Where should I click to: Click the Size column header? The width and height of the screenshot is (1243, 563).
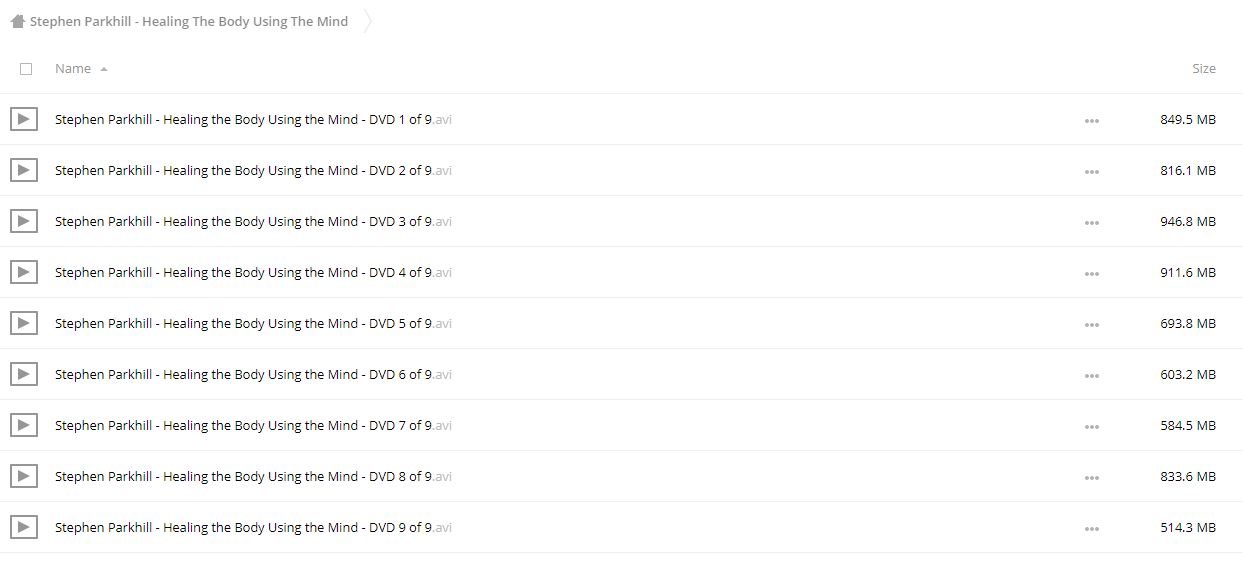click(1204, 68)
